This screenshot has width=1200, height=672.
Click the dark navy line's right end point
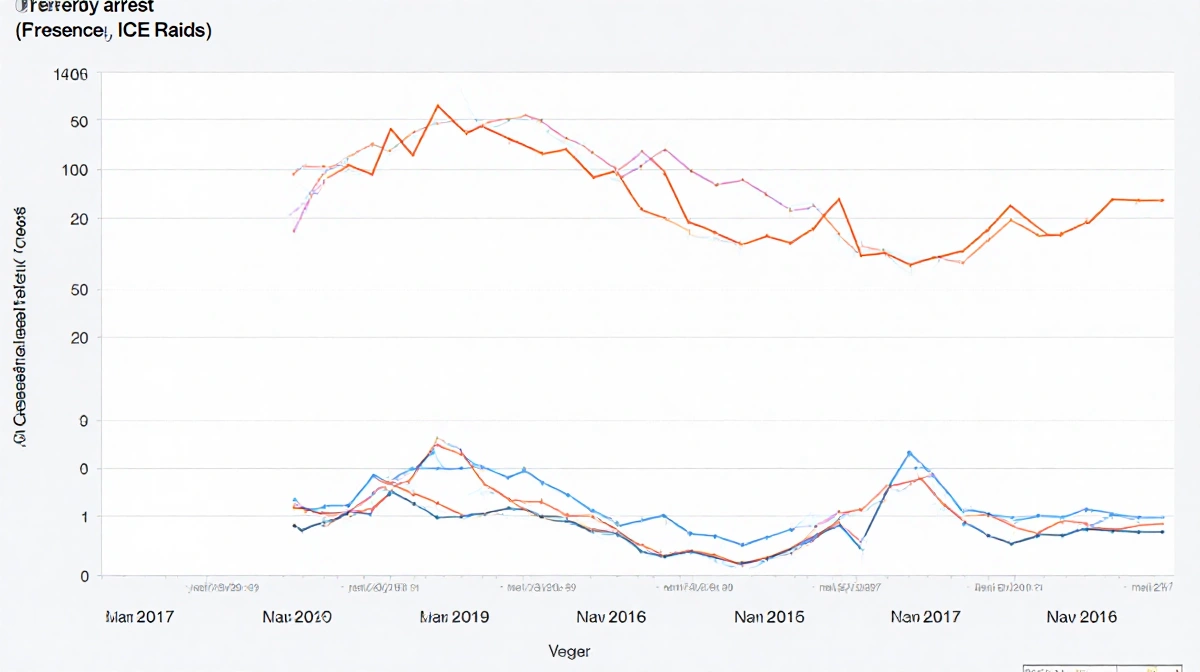pyautogui.click(x=1162, y=532)
